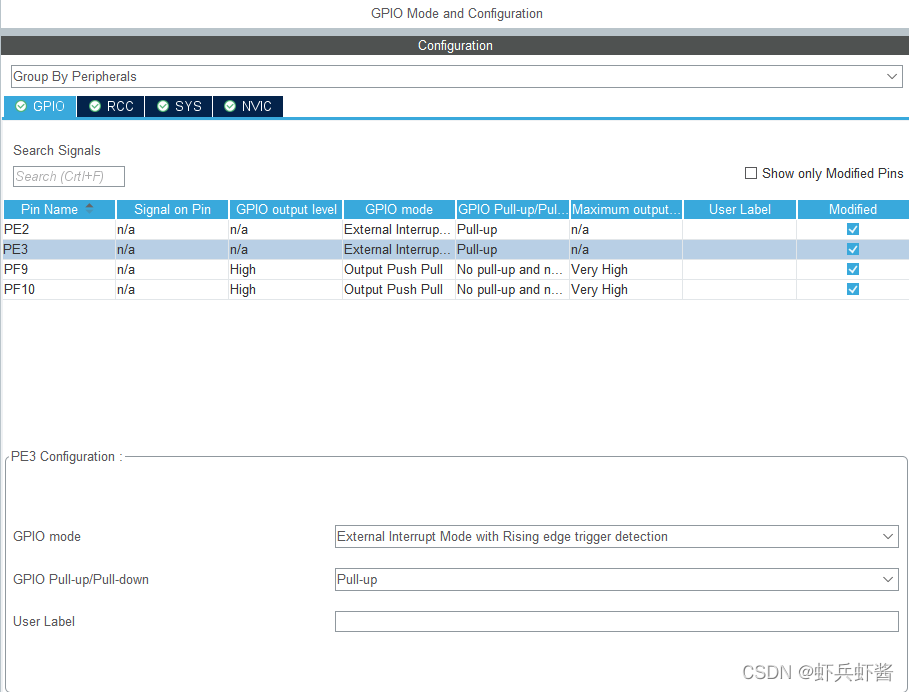Select the PF10 pin name cell
Viewport: 909px width, 692px height.
coord(58,289)
